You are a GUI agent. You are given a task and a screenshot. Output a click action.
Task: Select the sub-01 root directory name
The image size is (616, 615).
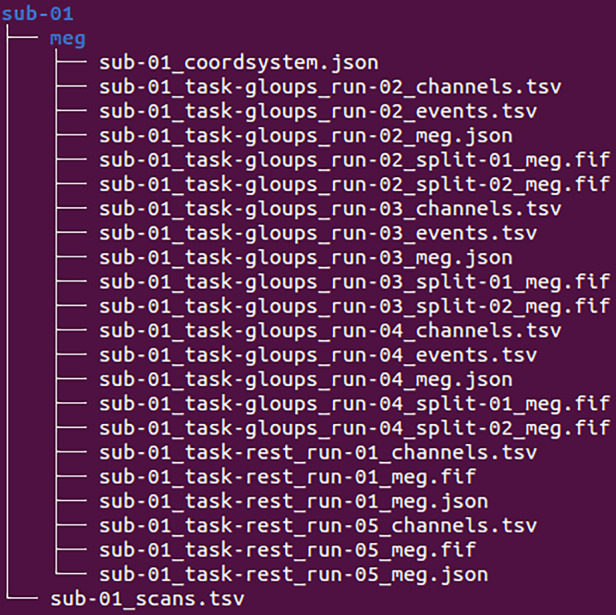click(x=37, y=14)
